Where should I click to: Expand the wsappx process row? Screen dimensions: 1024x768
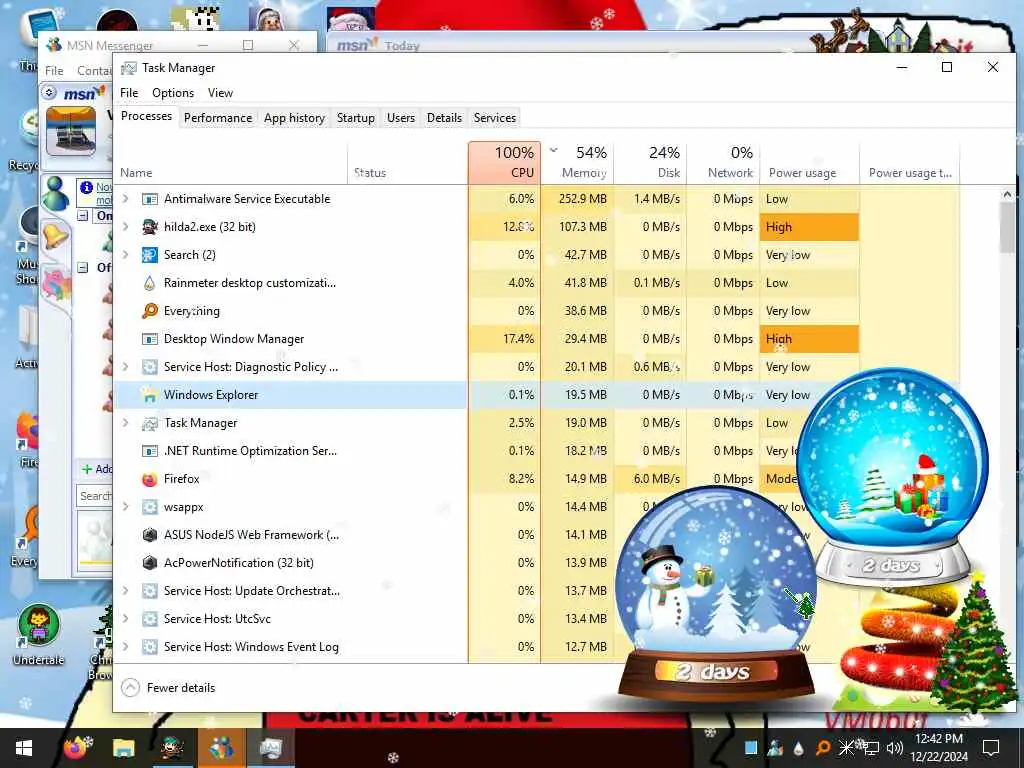tap(125, 507)
